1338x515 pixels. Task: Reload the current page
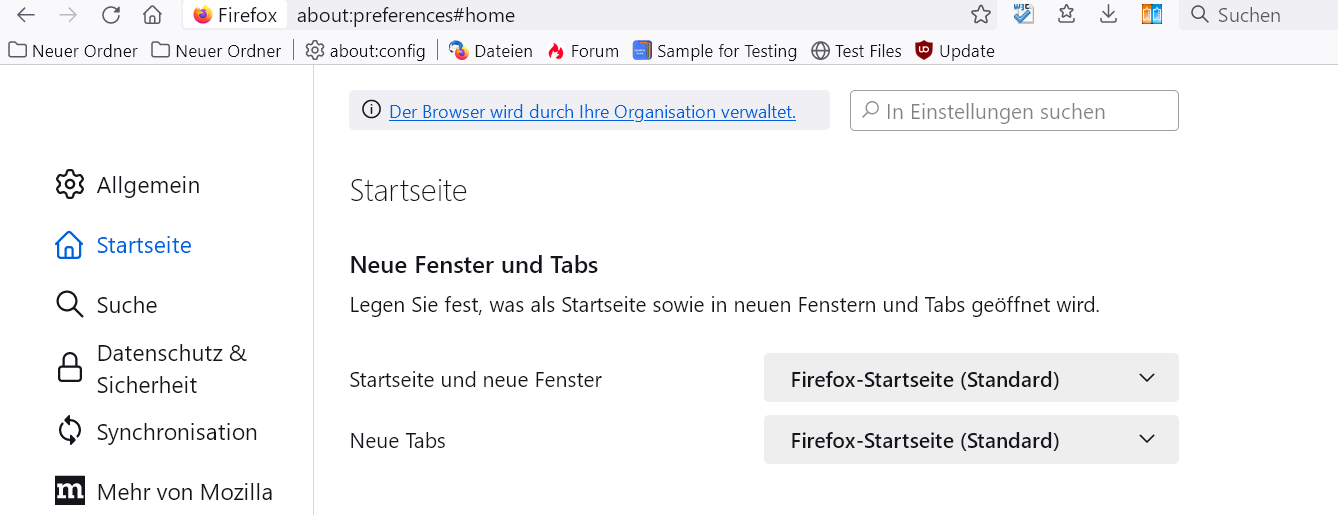pos(111,15)
